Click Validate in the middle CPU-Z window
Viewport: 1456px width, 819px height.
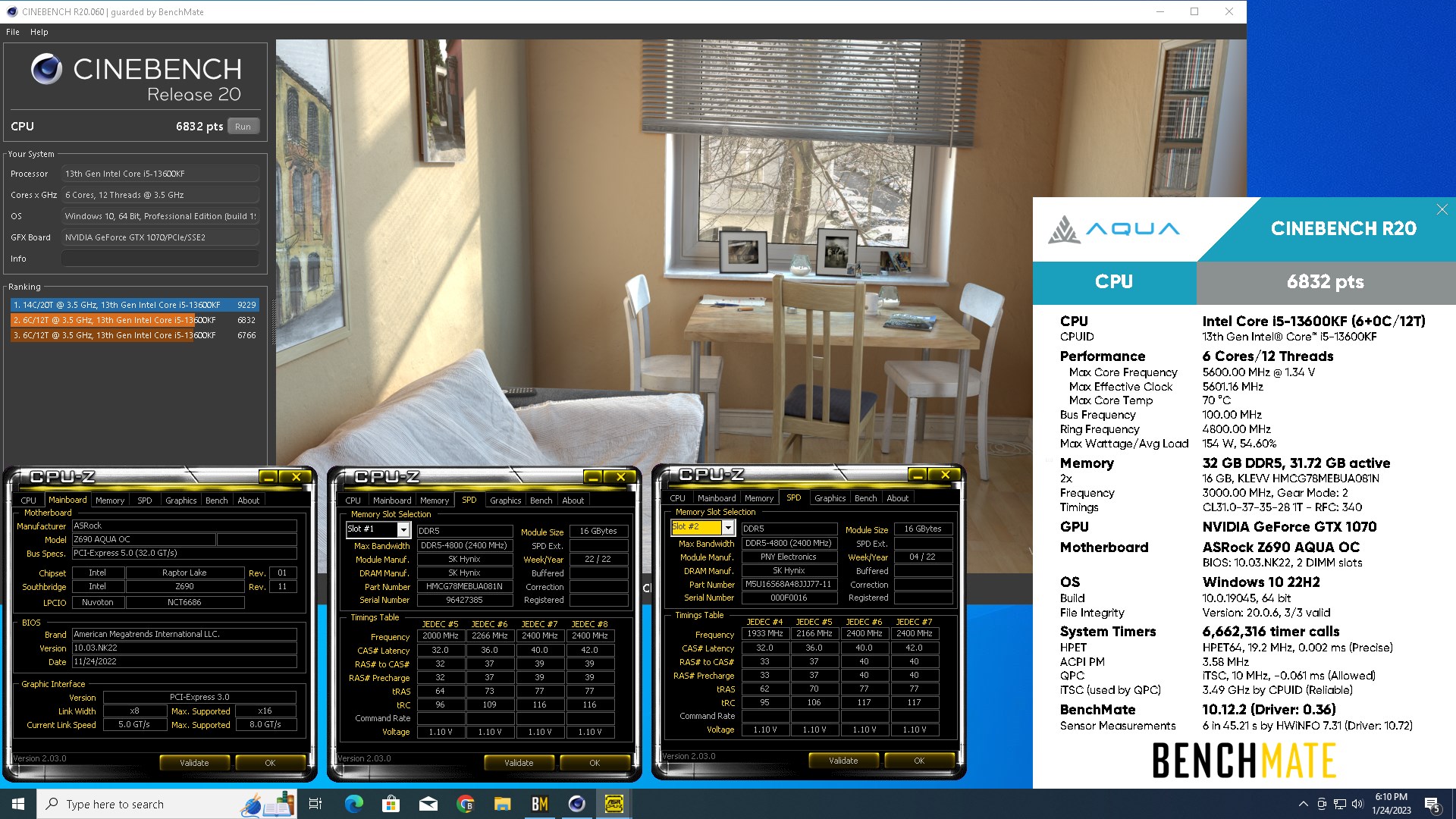tap(519, 763)
